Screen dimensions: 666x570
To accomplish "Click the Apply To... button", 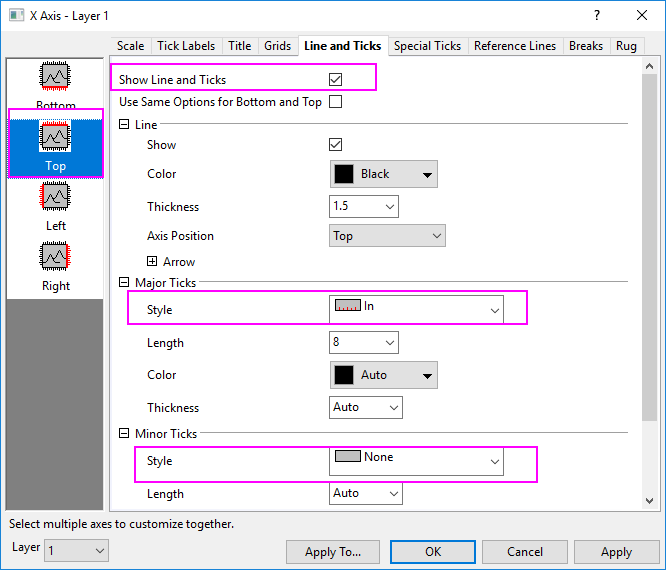I will (332, 552).
